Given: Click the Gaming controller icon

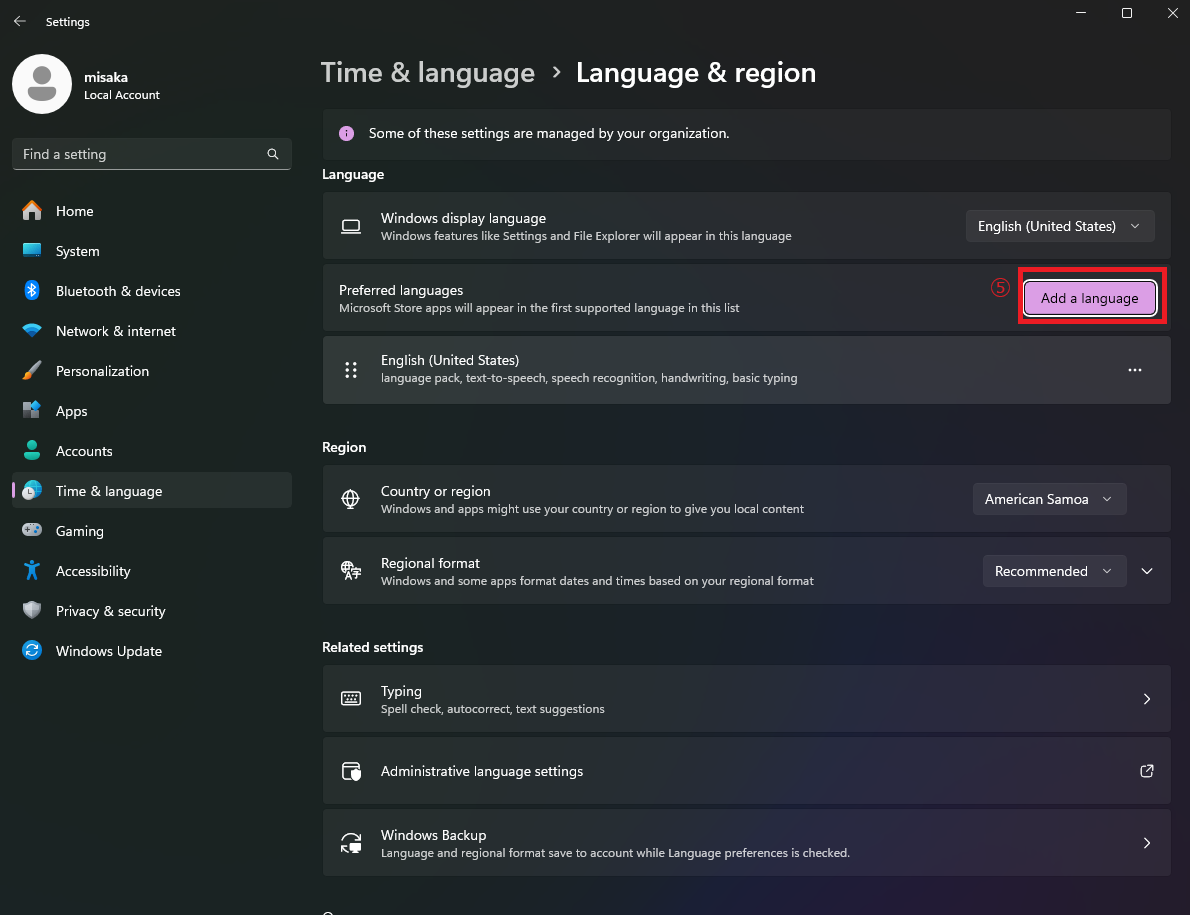Looking at the screenshot, I should coord(32,530).
